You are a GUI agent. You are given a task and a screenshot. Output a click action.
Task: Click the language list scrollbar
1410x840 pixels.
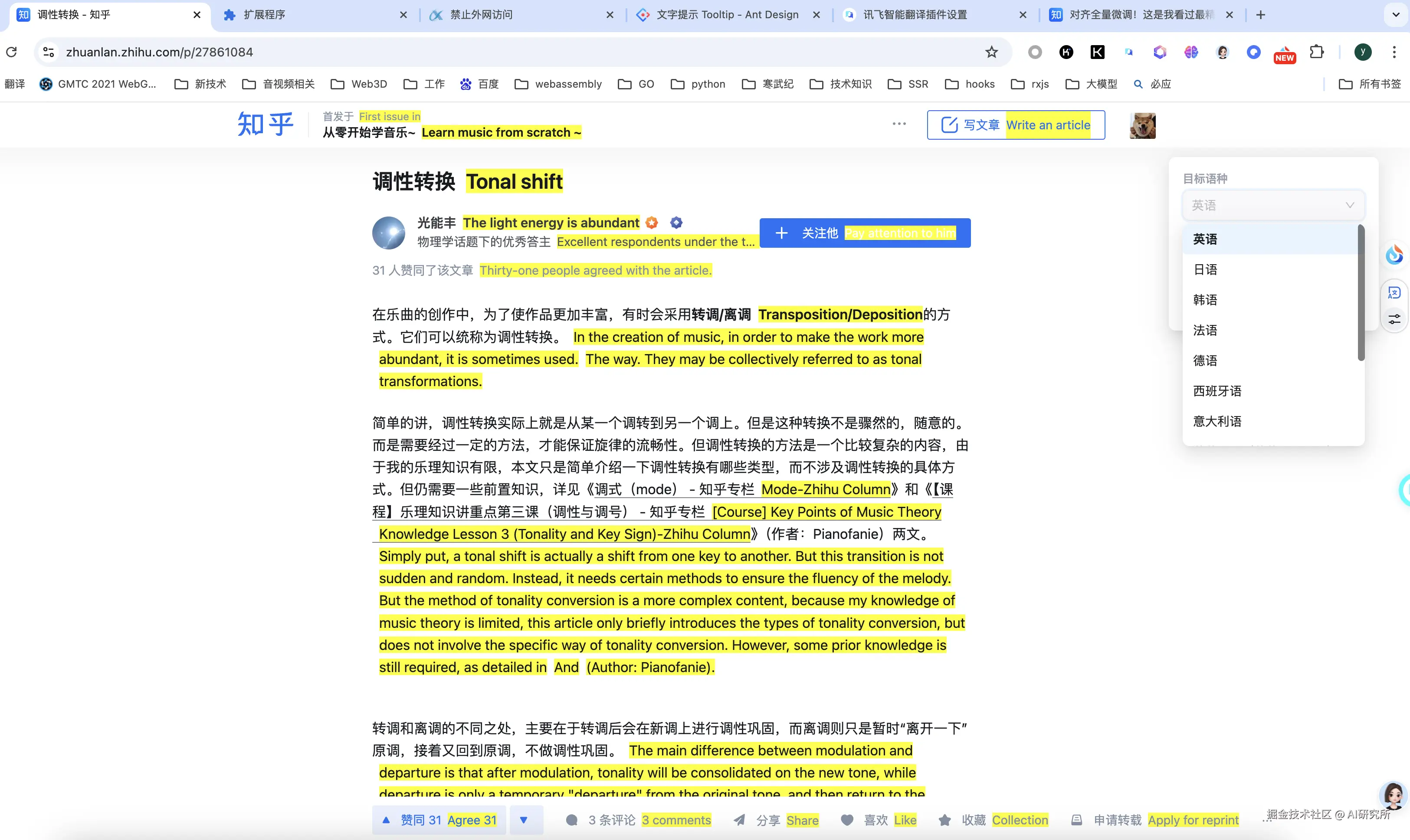[1361, 292]
